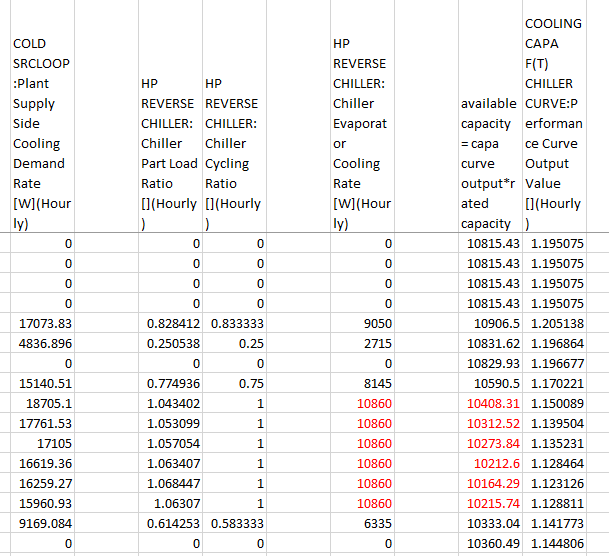Select the COOLING CAPA F(T) CHILLER CURVE header
The width and height of the screenshot is (609, 556).
[554, 116]
